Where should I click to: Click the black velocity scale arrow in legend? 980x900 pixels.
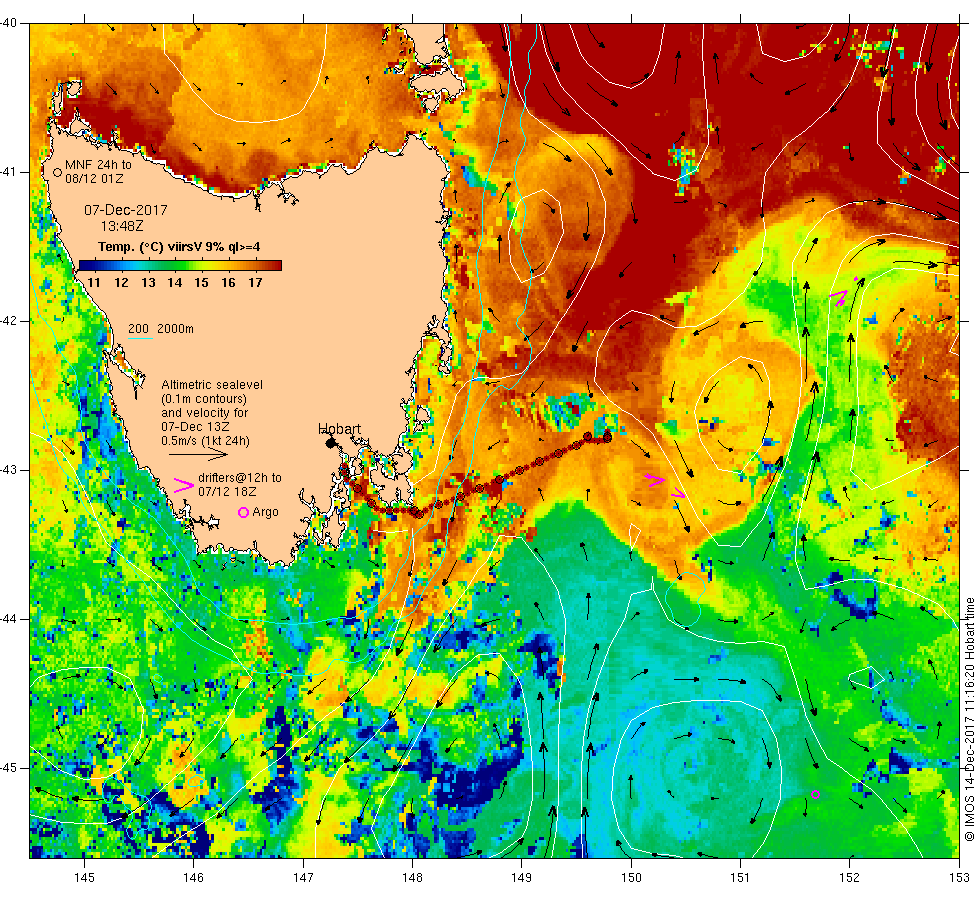tap(199, 454)
